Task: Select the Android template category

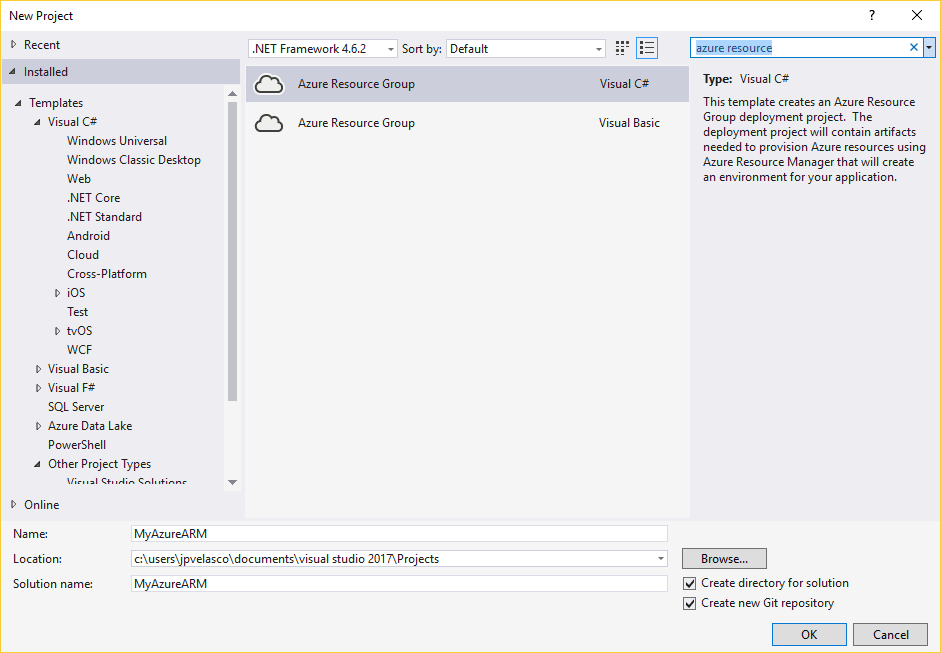Action: [88, 236]
